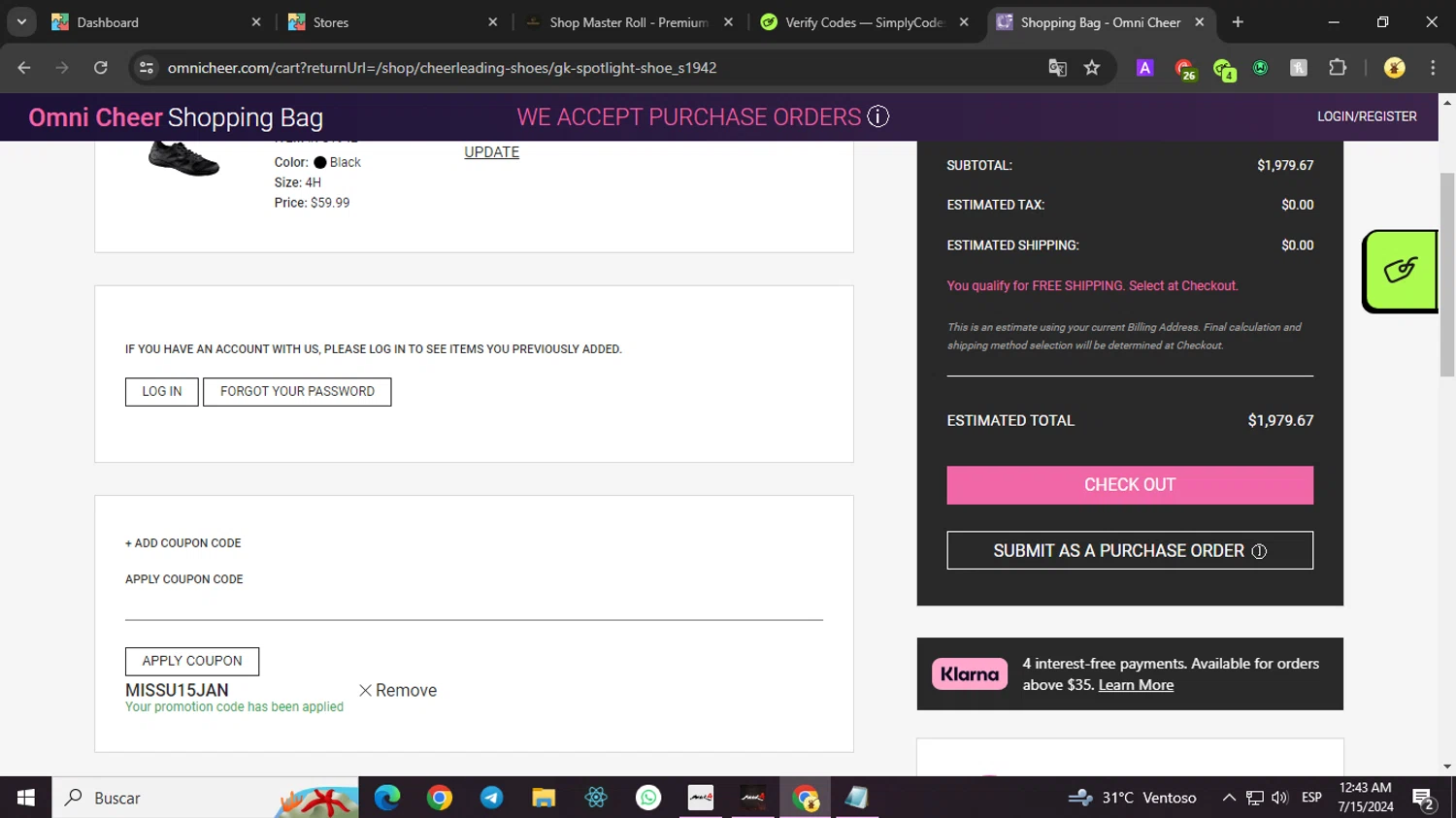Open the green SimplyCodes side widget
This screenshot has width=1456, height=818.
tap(1400, 271)
